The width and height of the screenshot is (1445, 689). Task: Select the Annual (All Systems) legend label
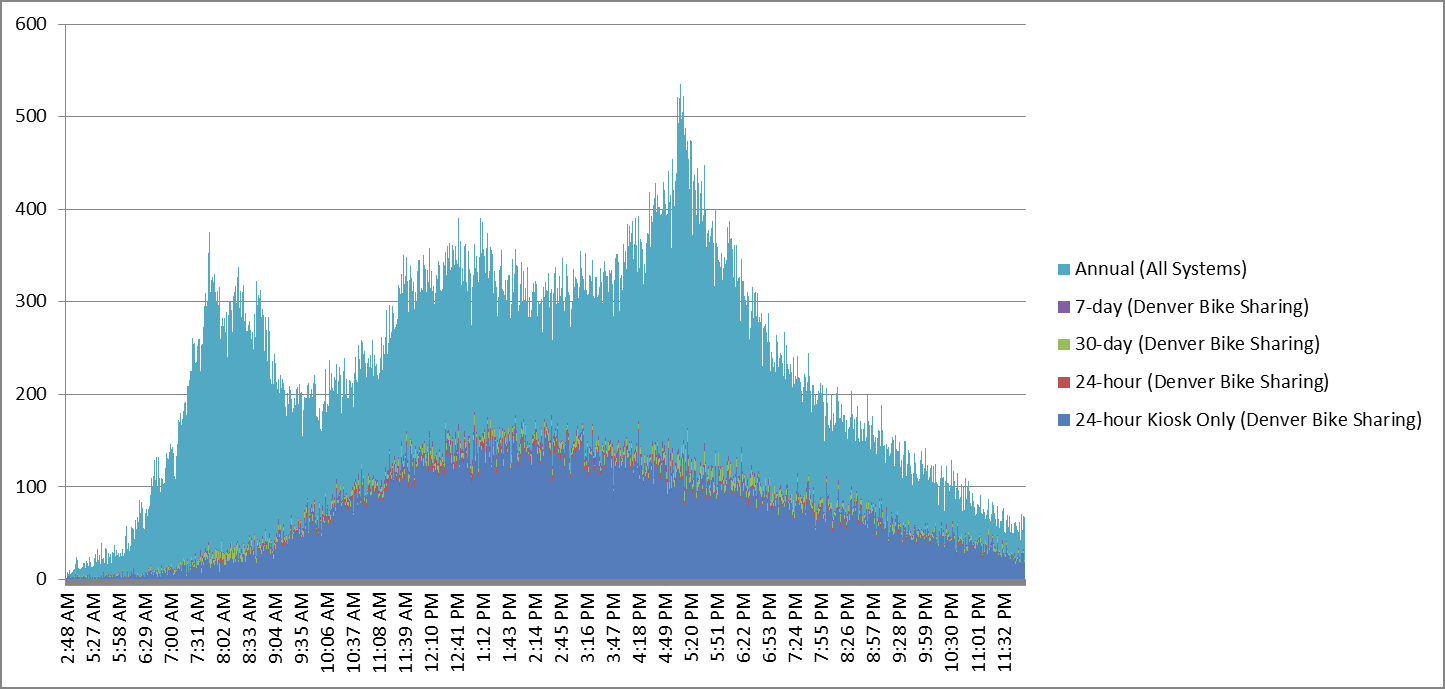pos(1161,269)
